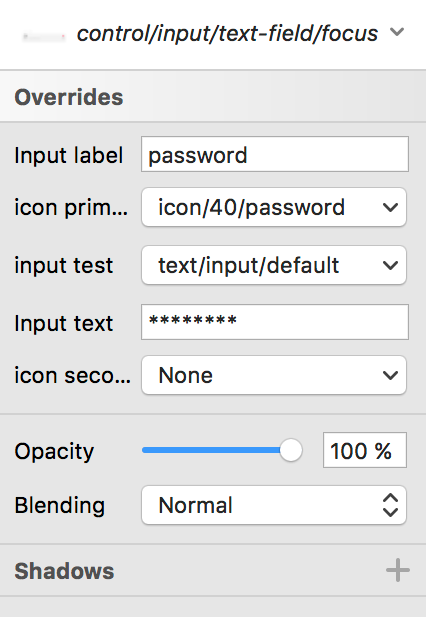The width and height of the screenshot is (426, 617).
Task: Open the icon secondary None dropdown
Action: tap(274, 375)
